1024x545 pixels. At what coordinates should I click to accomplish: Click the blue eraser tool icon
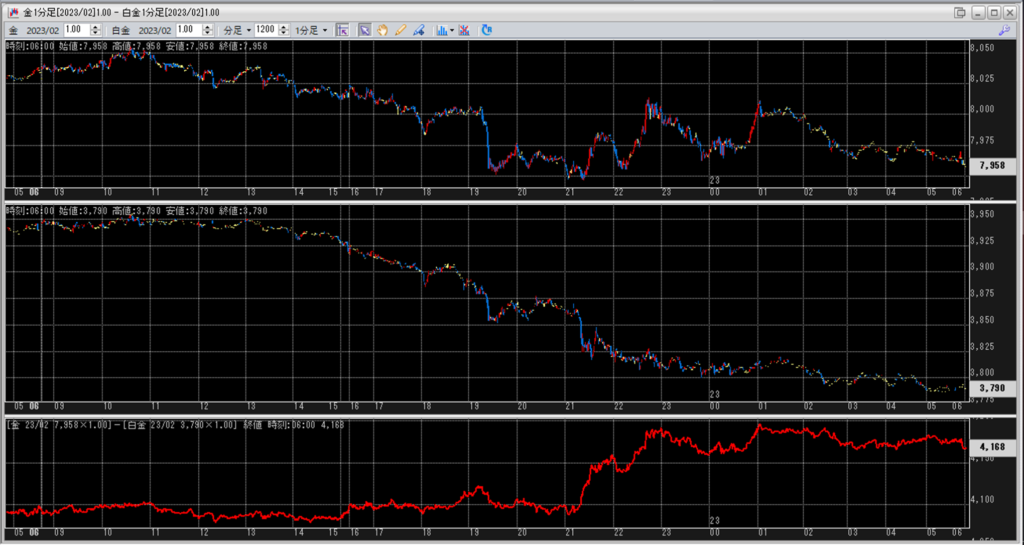coord(418,30)
